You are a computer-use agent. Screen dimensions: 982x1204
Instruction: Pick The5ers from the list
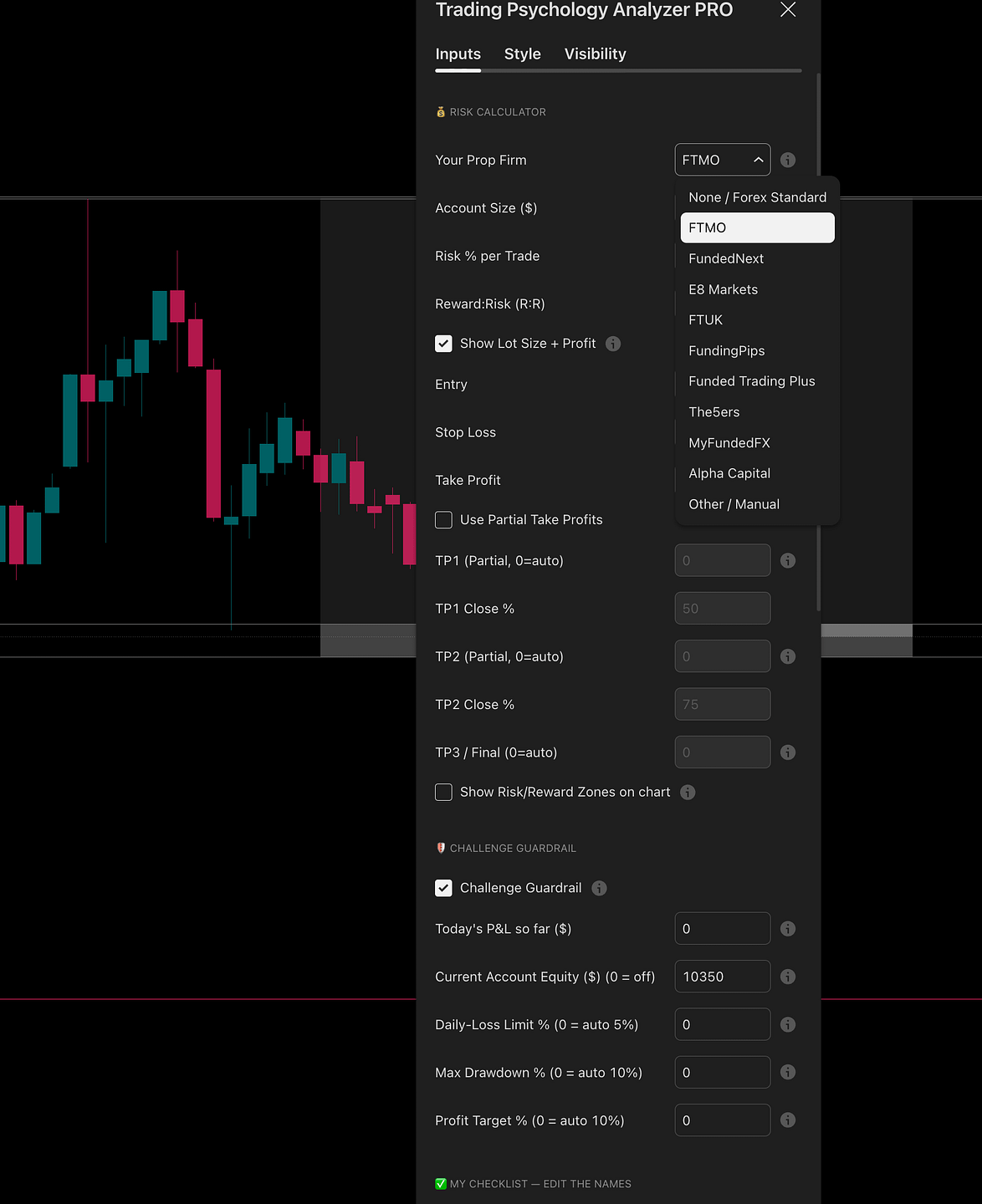coord(757,412)
